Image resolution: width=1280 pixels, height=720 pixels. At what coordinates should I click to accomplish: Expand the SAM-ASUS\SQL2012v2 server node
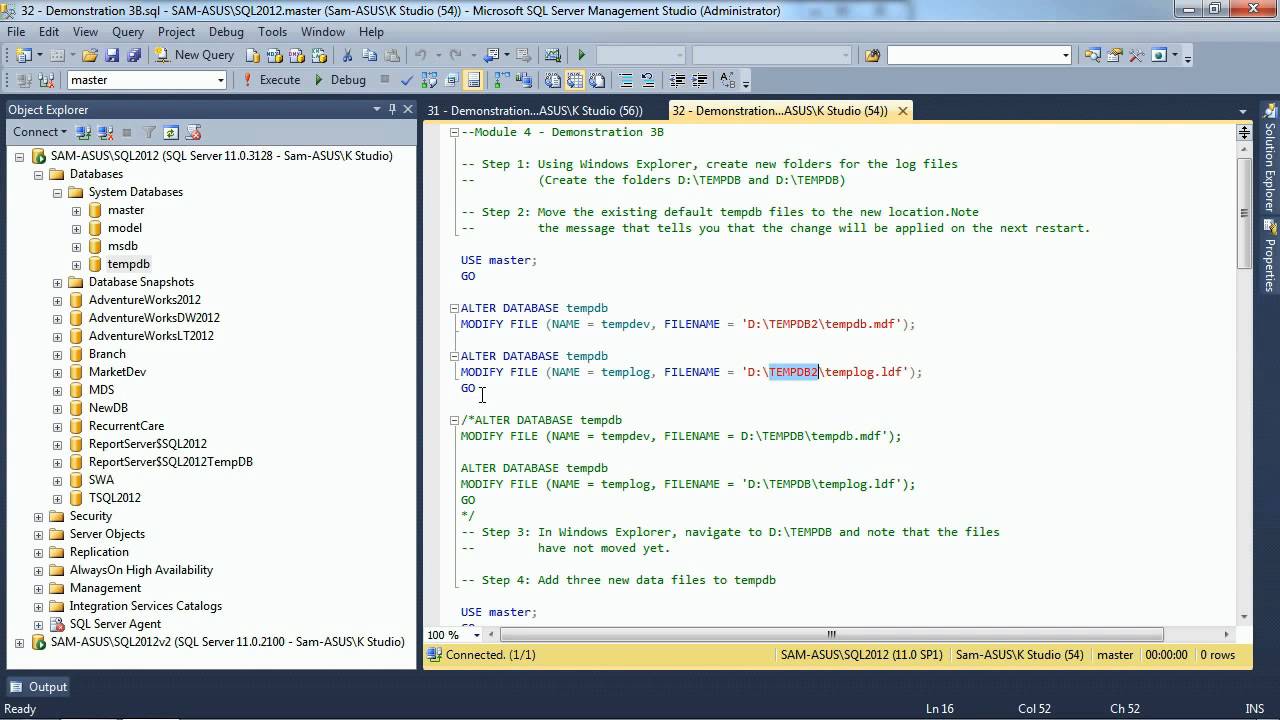(x=19, y=642)
